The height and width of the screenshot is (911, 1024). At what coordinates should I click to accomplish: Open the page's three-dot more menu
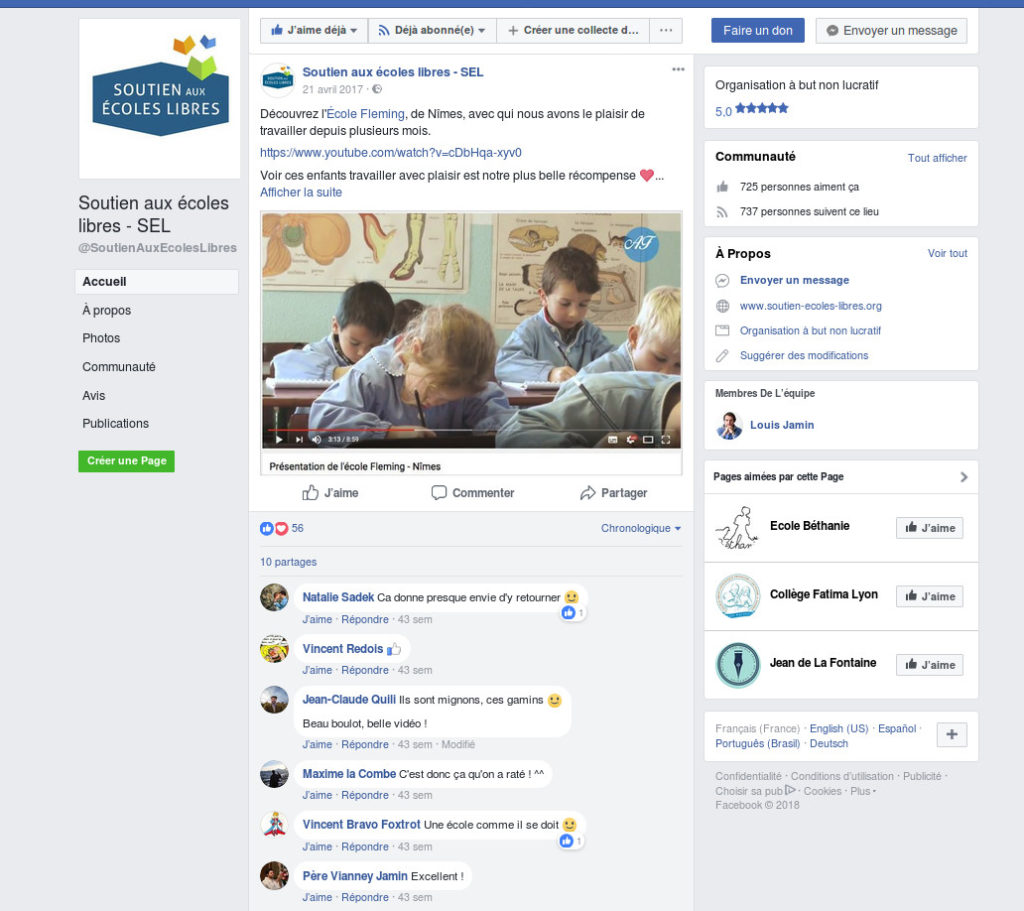click(x=665, y=30)
